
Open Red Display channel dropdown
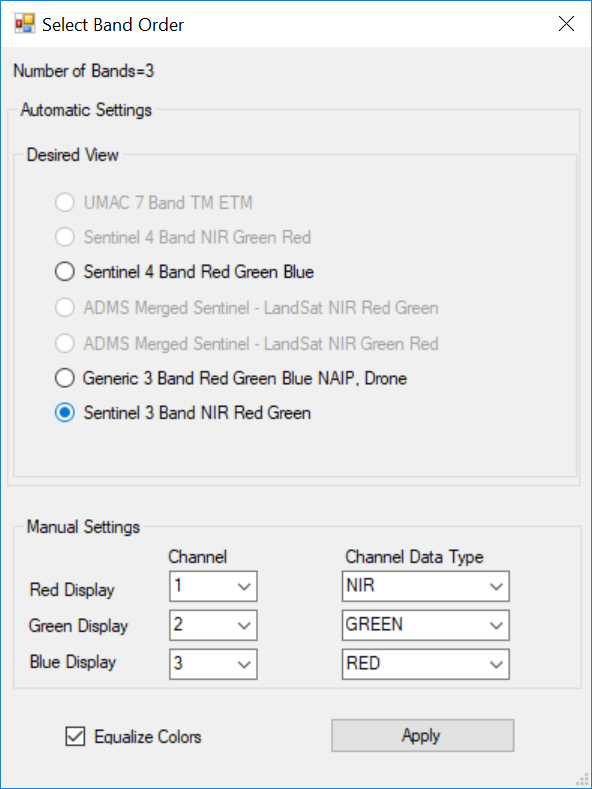213,586
